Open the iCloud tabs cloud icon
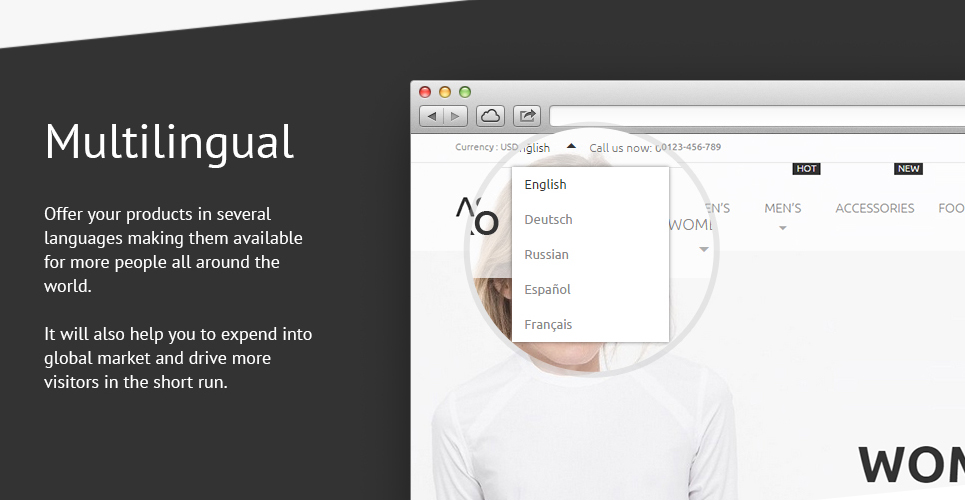 coord(490,116)
